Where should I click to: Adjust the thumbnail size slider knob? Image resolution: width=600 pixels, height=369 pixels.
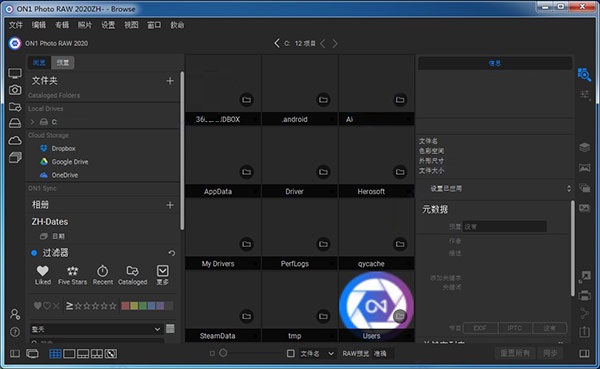(x=223, y=353)
